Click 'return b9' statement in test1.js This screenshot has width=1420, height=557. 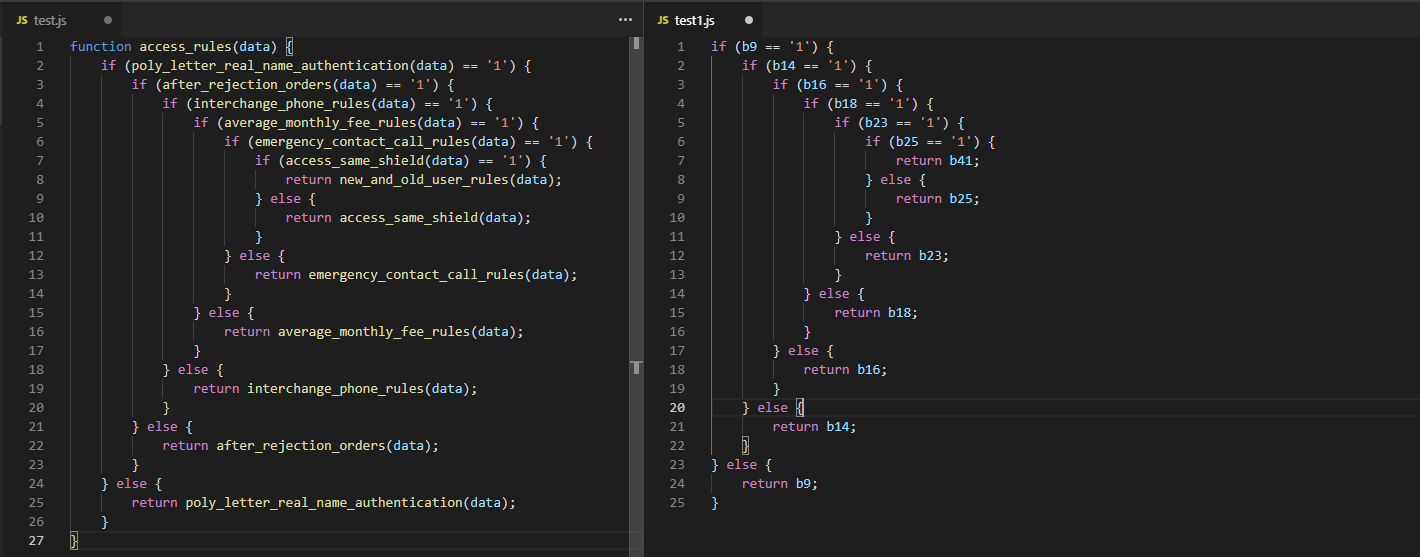[x=778, y=484]
